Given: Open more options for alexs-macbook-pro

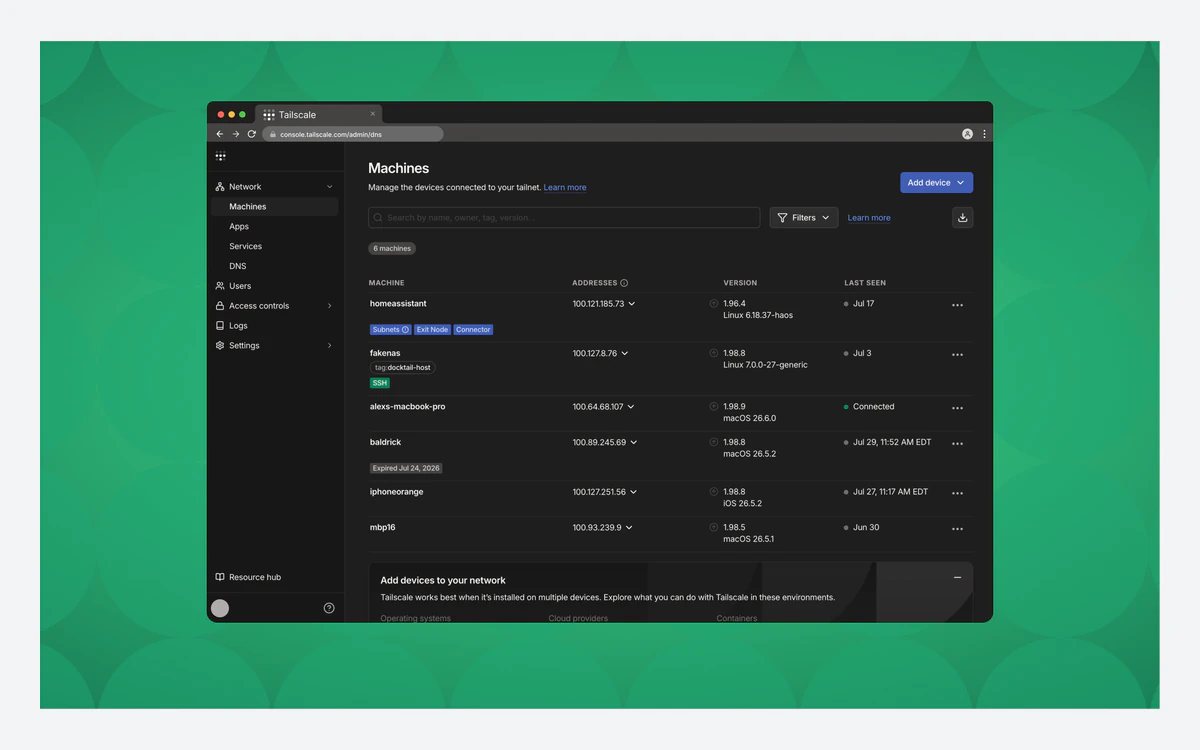Looking at the screenshot, I should click(x=957, y=408).
